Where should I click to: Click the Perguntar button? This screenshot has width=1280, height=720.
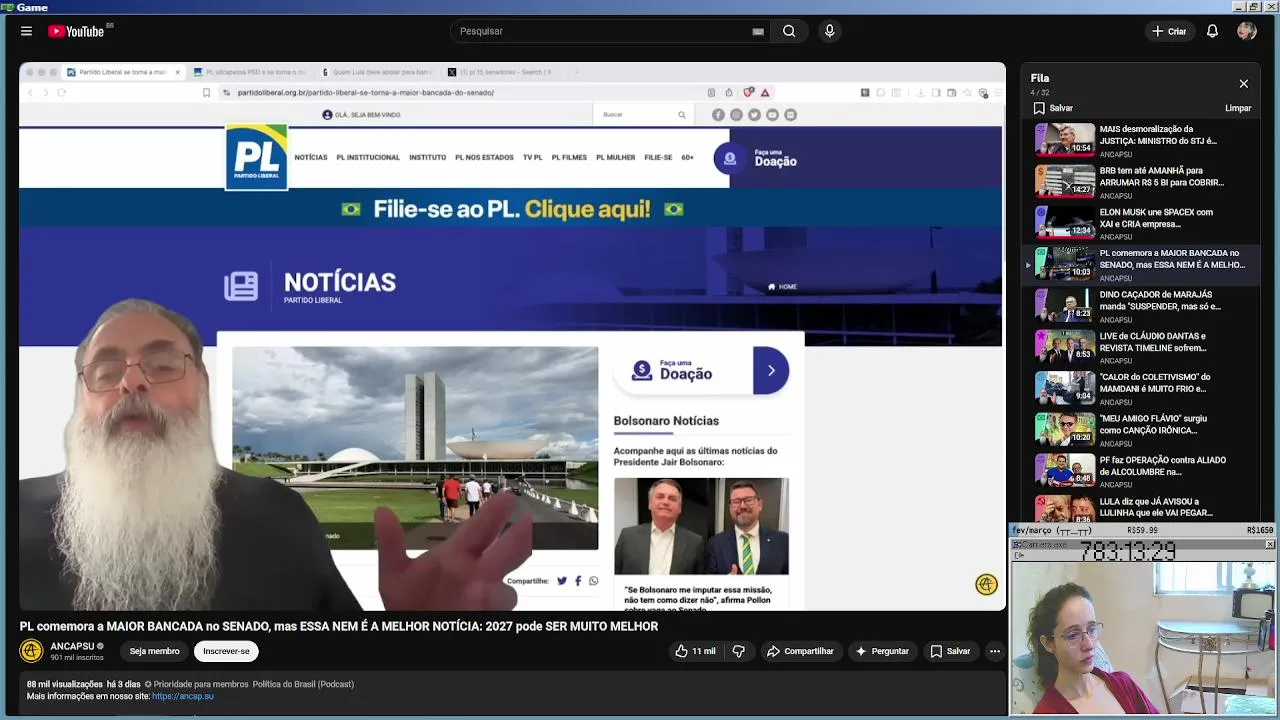pos(881,651)
